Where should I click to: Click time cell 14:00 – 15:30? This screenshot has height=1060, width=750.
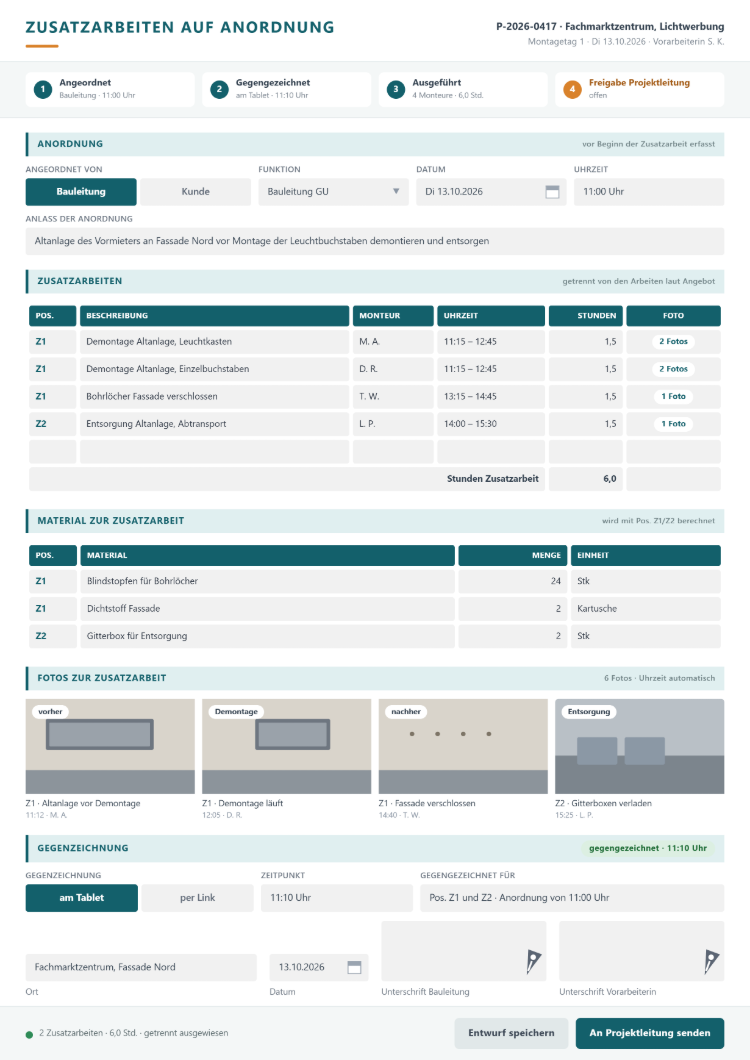click(491, 424)
